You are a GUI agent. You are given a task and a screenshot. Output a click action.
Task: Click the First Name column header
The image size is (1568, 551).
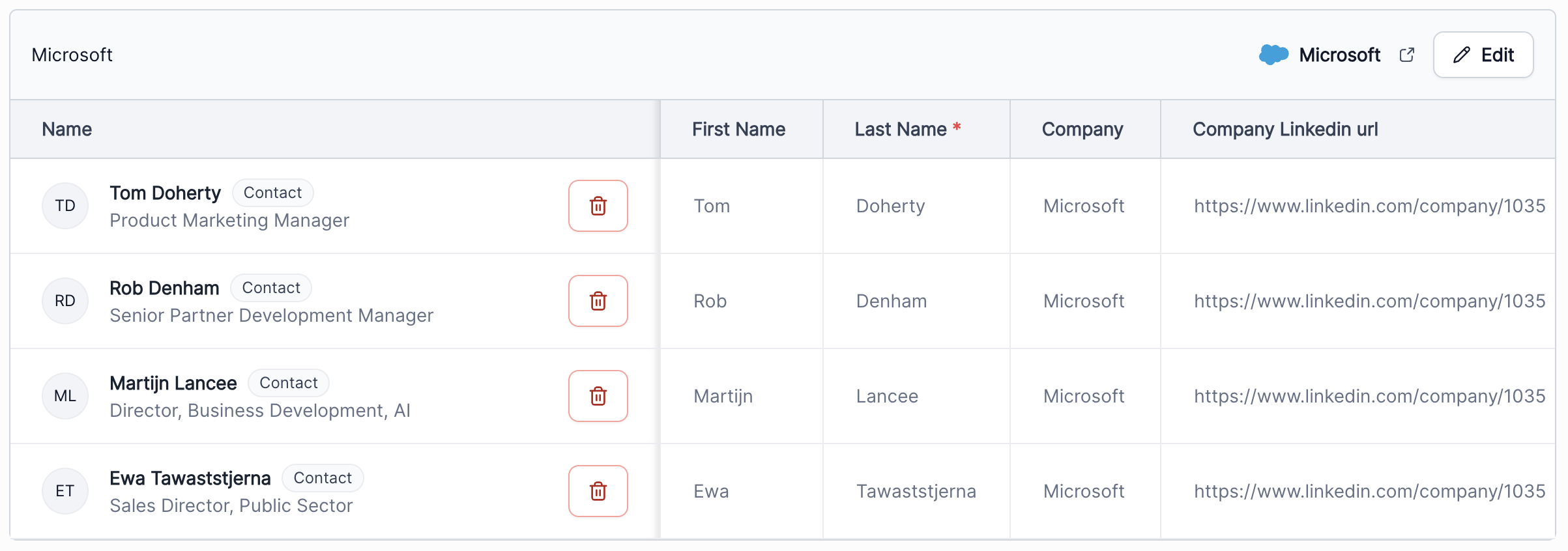pos(738,129)
